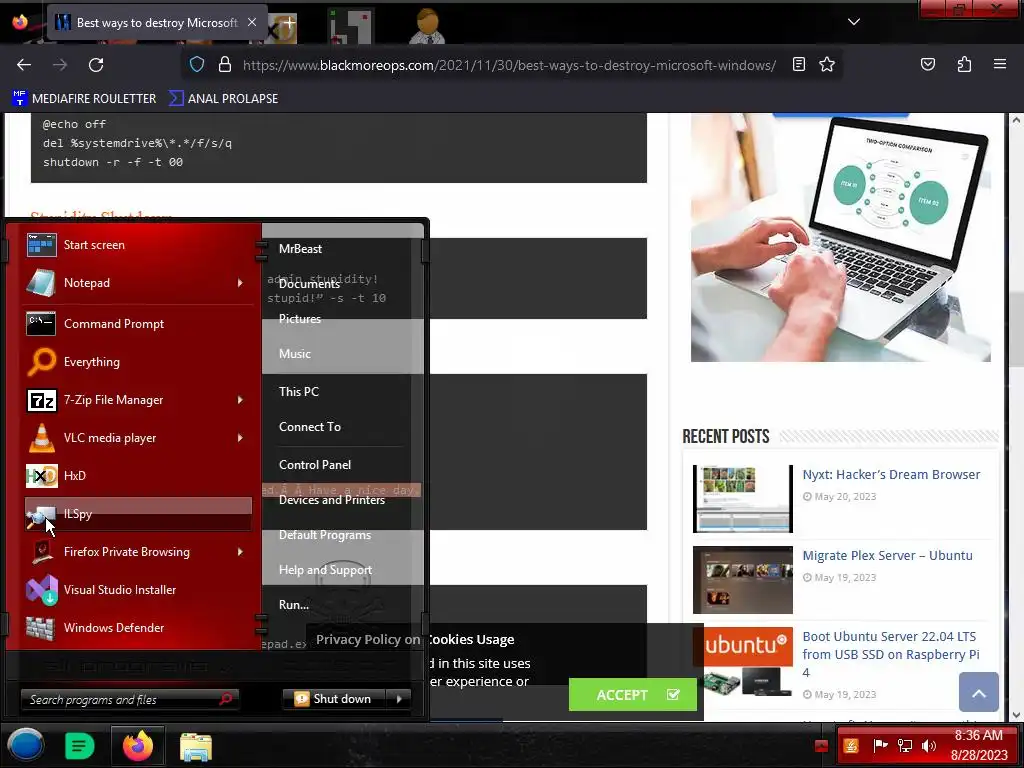View site security lock info

coord(225,65)
